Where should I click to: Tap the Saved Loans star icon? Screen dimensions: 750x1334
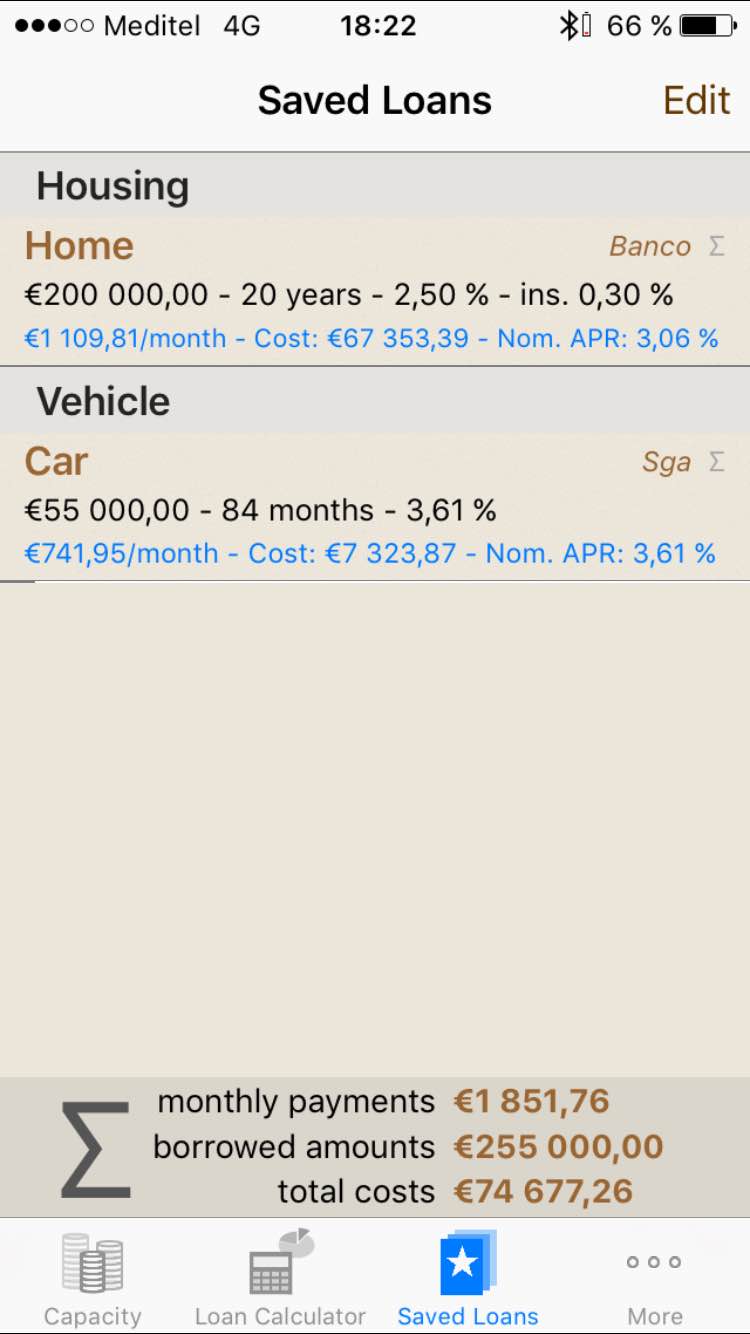pos(467,1262)
